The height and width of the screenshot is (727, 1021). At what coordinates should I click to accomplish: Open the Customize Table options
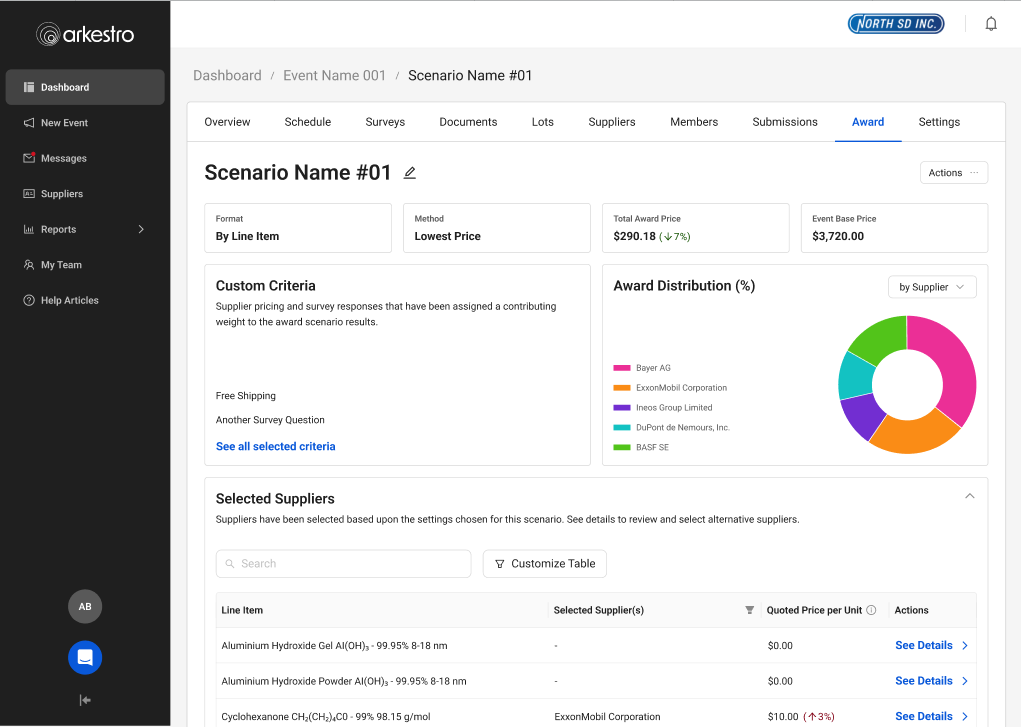pyautogui.click(x=544, y=563)
